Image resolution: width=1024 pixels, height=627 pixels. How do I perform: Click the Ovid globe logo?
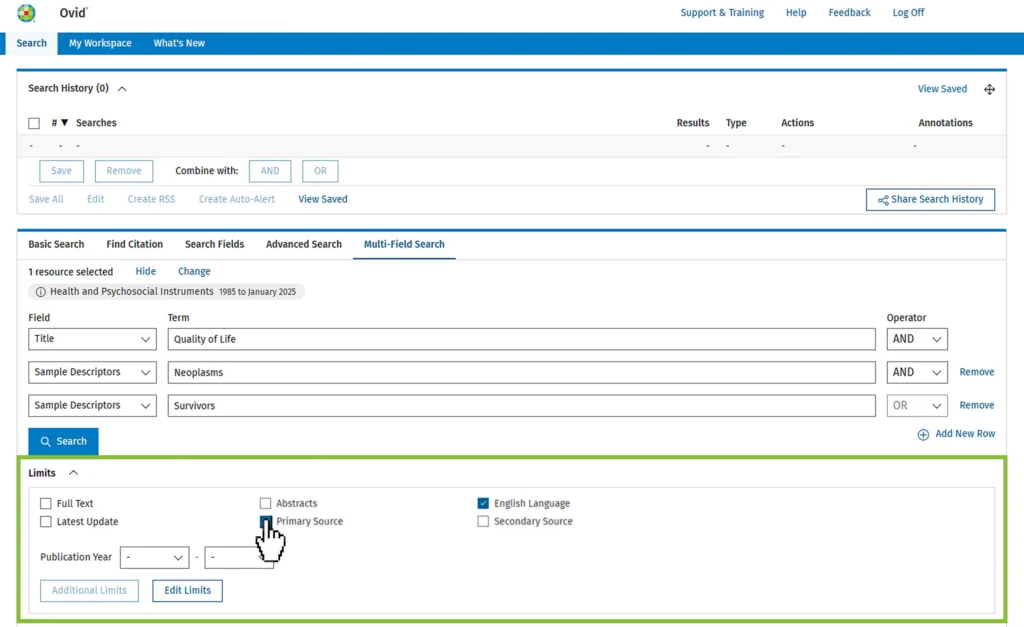(x=26, y=12)
